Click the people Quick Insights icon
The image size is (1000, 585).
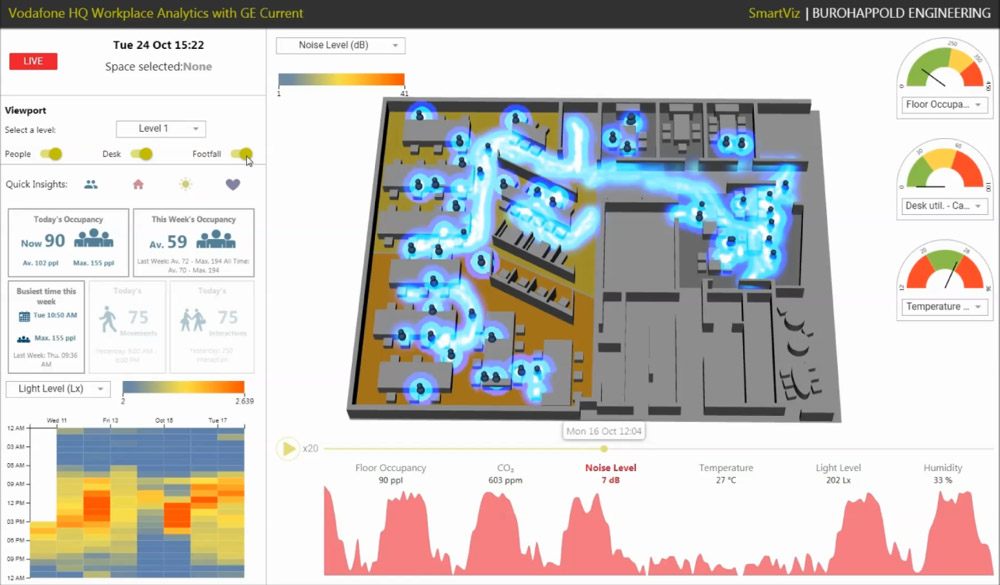pos(91,184)
